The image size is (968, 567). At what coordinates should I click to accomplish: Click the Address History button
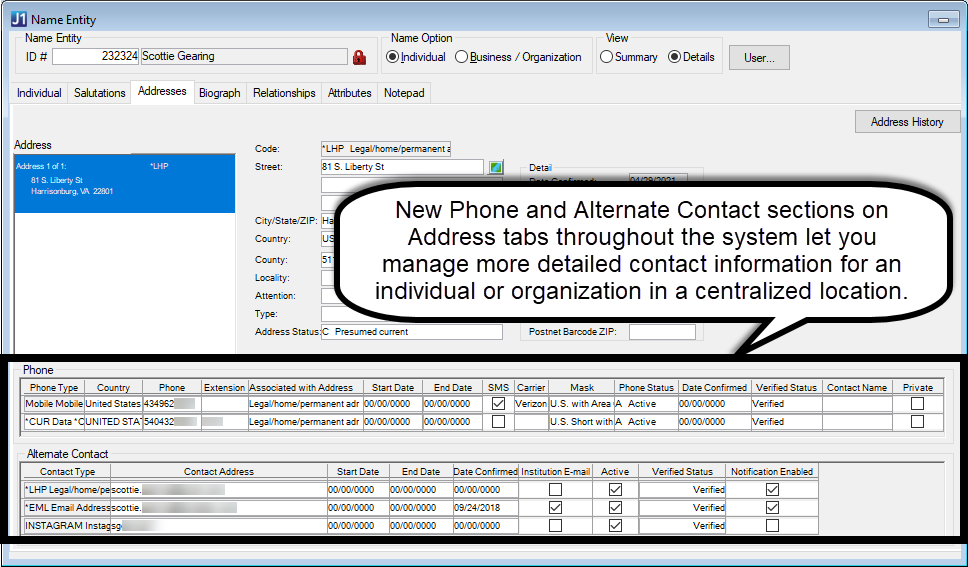906,122
